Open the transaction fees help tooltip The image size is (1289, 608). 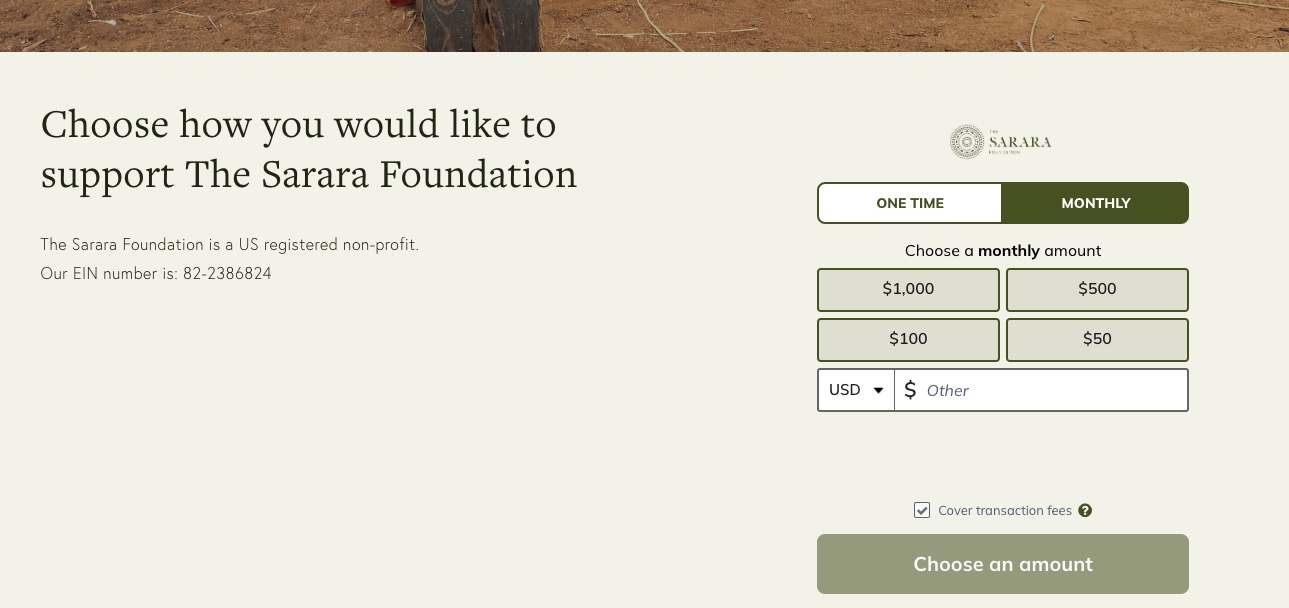(x=1085, y=511)
